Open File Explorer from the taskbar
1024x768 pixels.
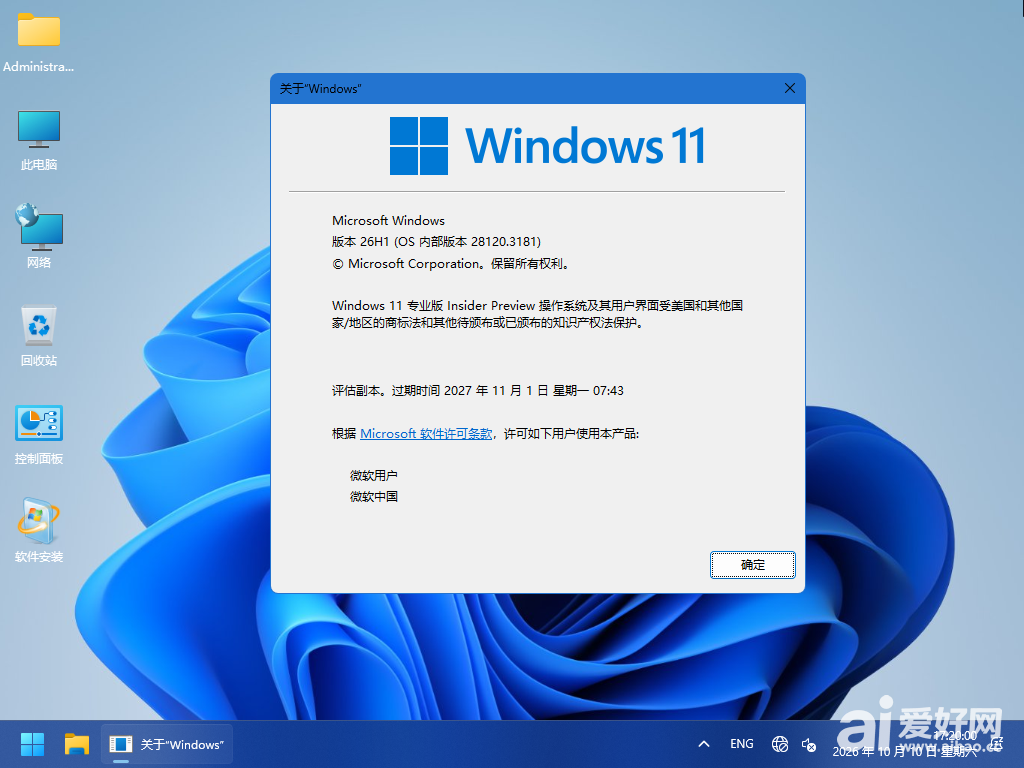[x=76, y=744]
